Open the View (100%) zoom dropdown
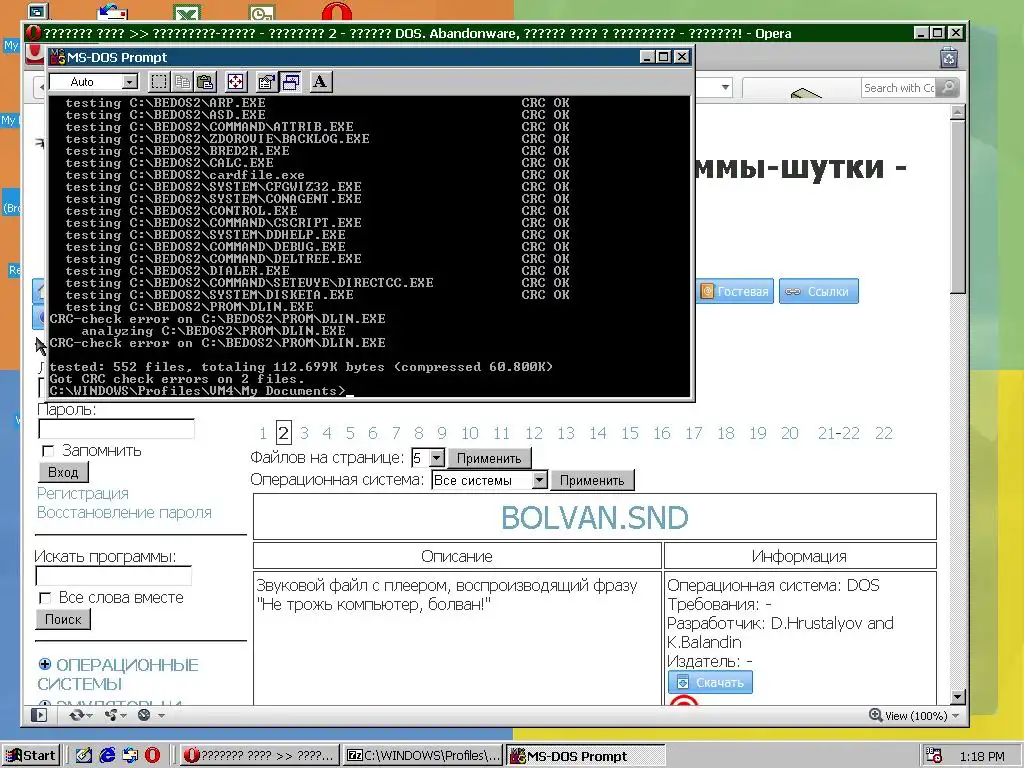Screen dimensions: 1024x768 coord(955,716)
